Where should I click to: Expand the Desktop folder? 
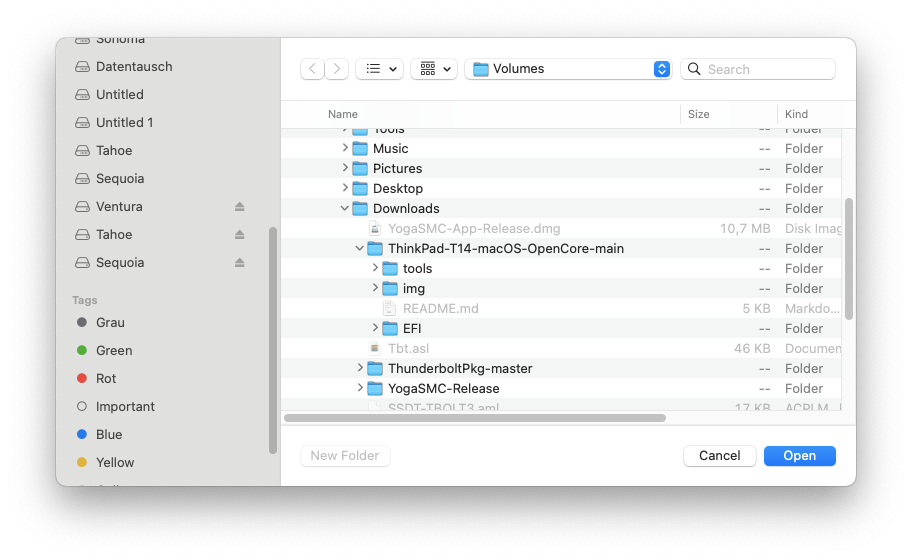(345, 188)
